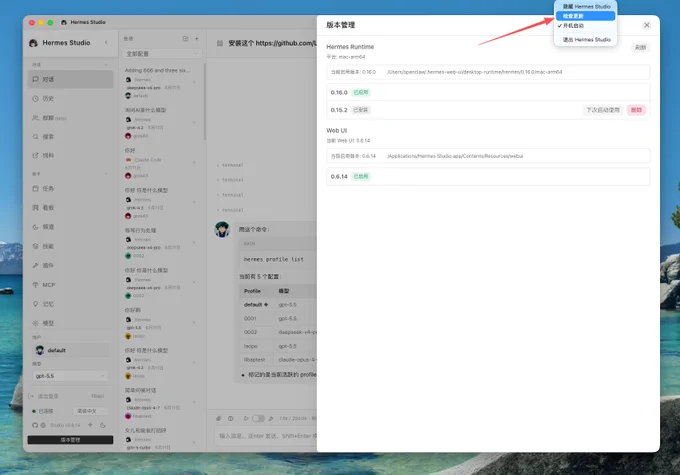Select the highlighted 检查更新 menu item
680x475 pixels.
[585, 16]
